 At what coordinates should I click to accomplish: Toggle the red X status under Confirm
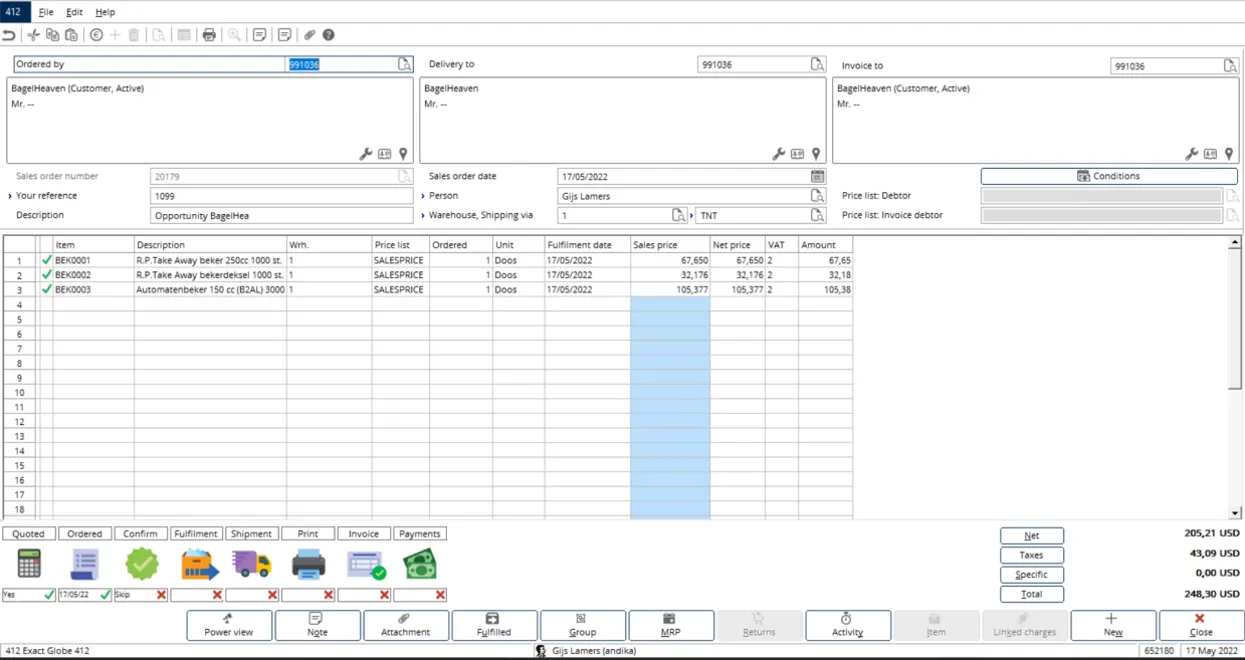click(x=161, y=595)
